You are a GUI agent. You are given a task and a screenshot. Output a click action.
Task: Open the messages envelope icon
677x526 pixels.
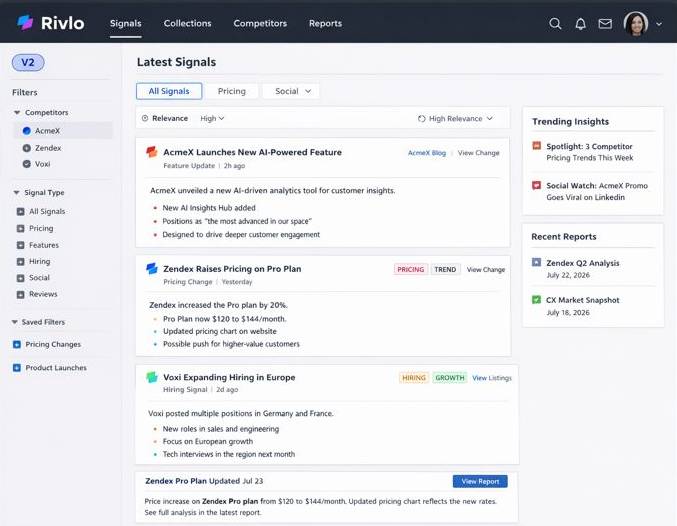pos(605,24)
